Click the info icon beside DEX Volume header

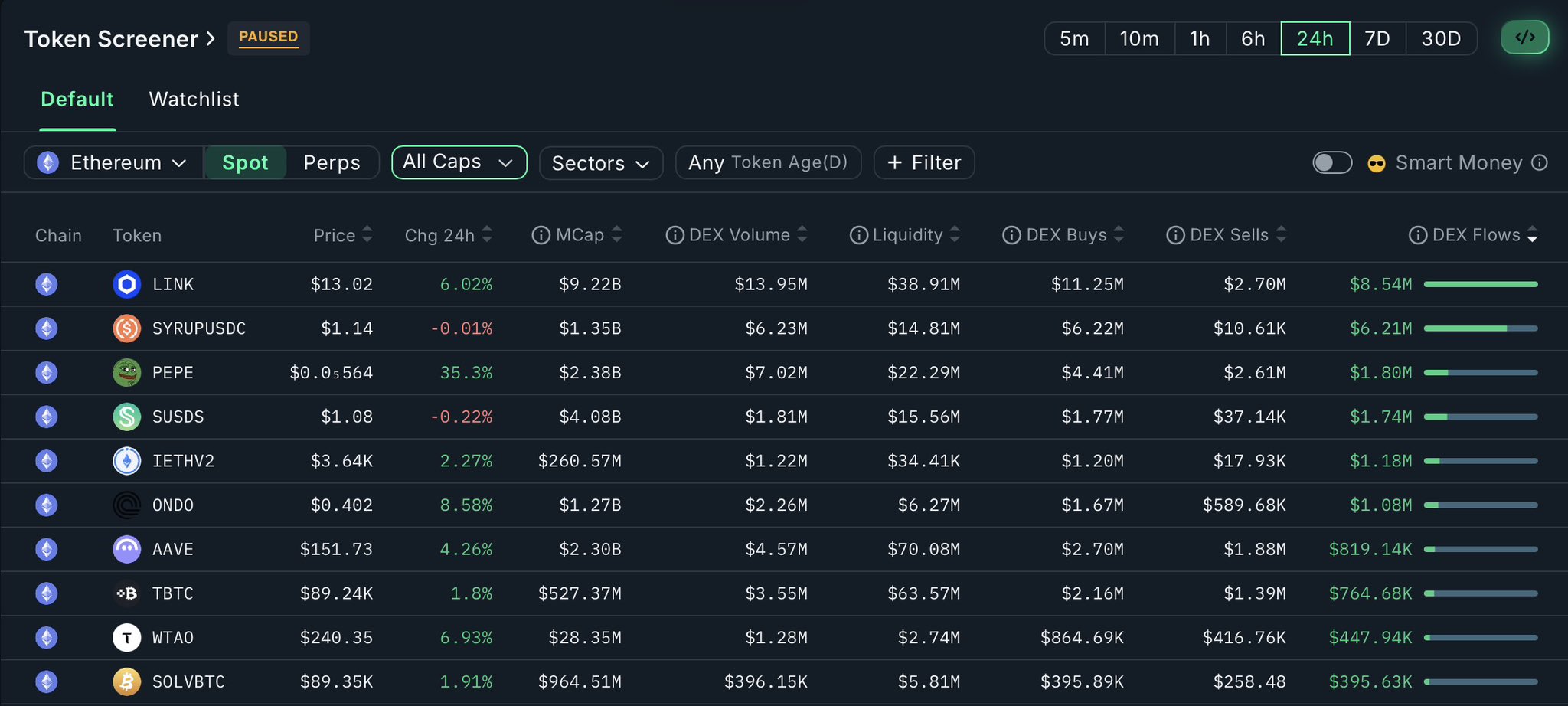[x=675, y=235]
